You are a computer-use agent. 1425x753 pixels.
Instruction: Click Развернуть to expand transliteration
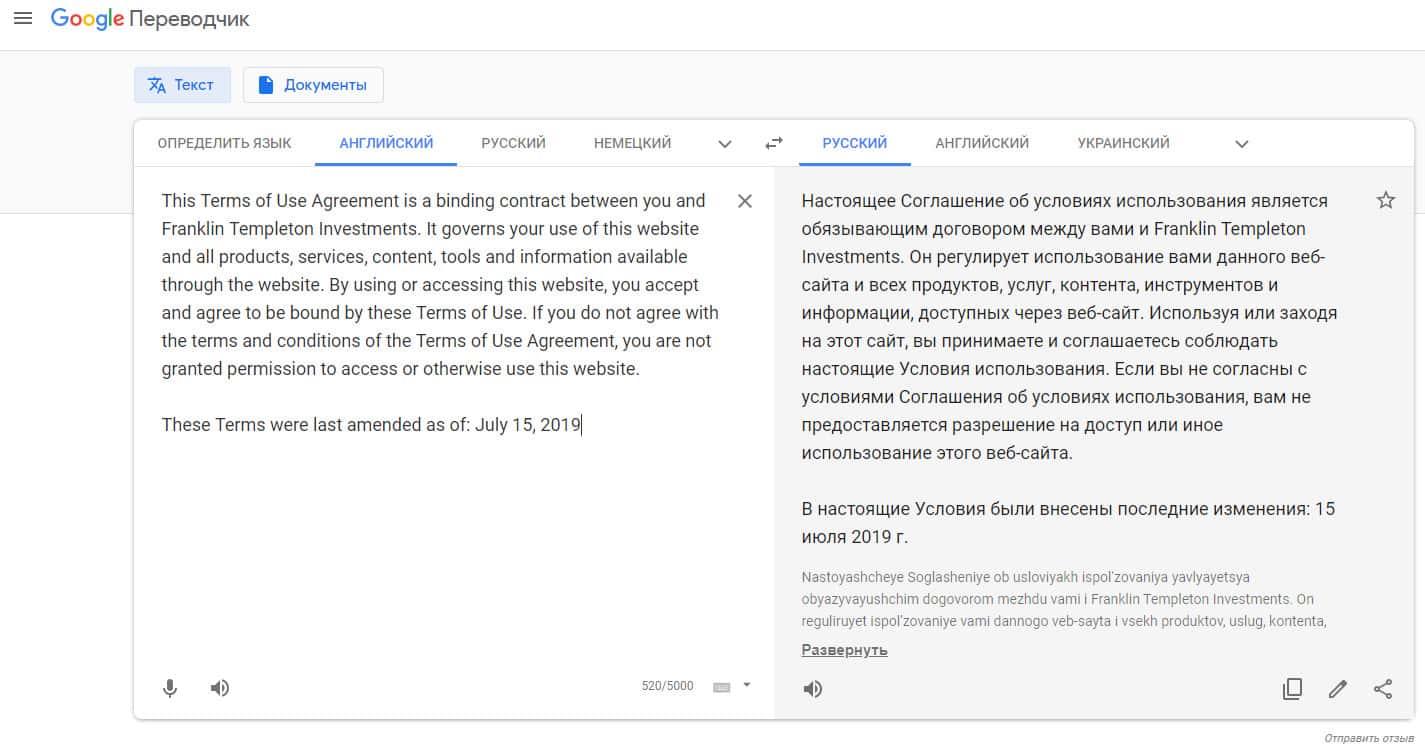[x=844, y=650]
